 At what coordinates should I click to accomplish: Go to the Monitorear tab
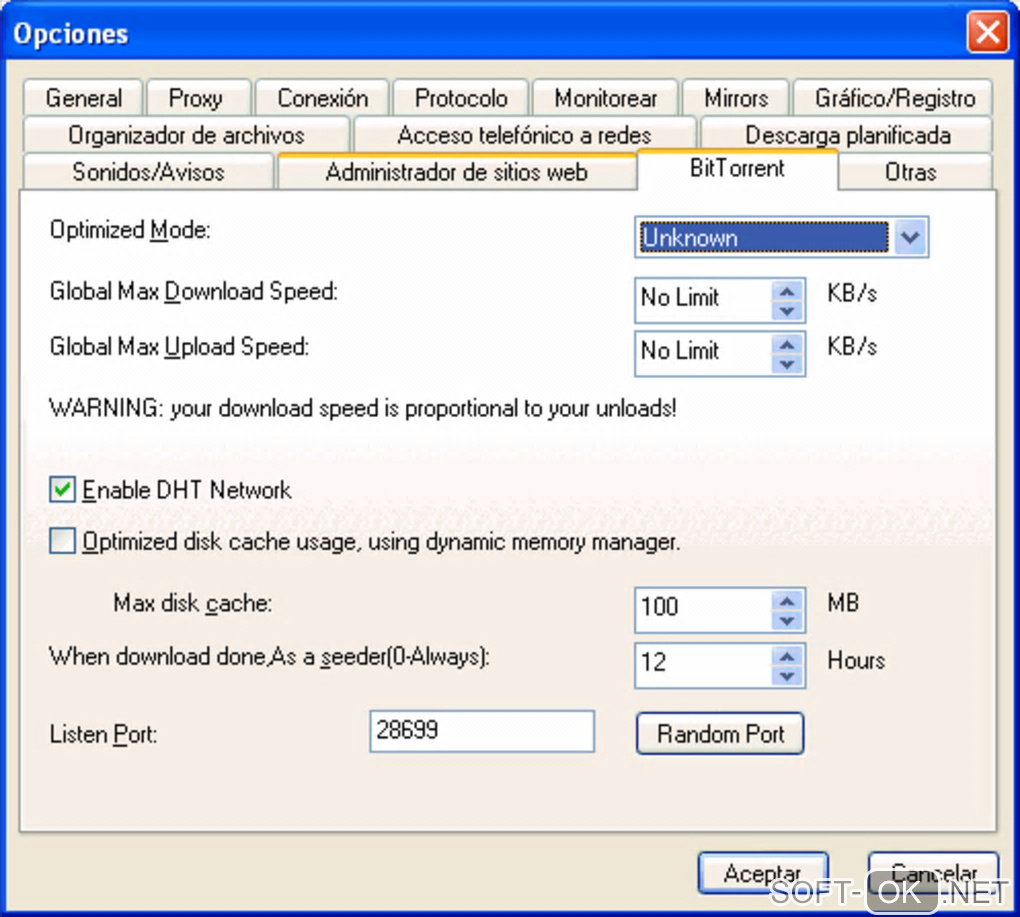coord(606,98)
